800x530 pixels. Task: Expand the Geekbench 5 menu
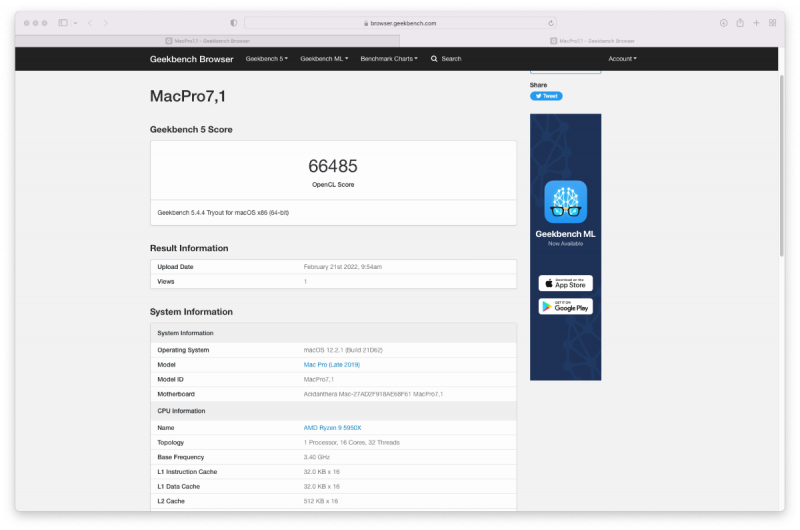tap(266, 59)
